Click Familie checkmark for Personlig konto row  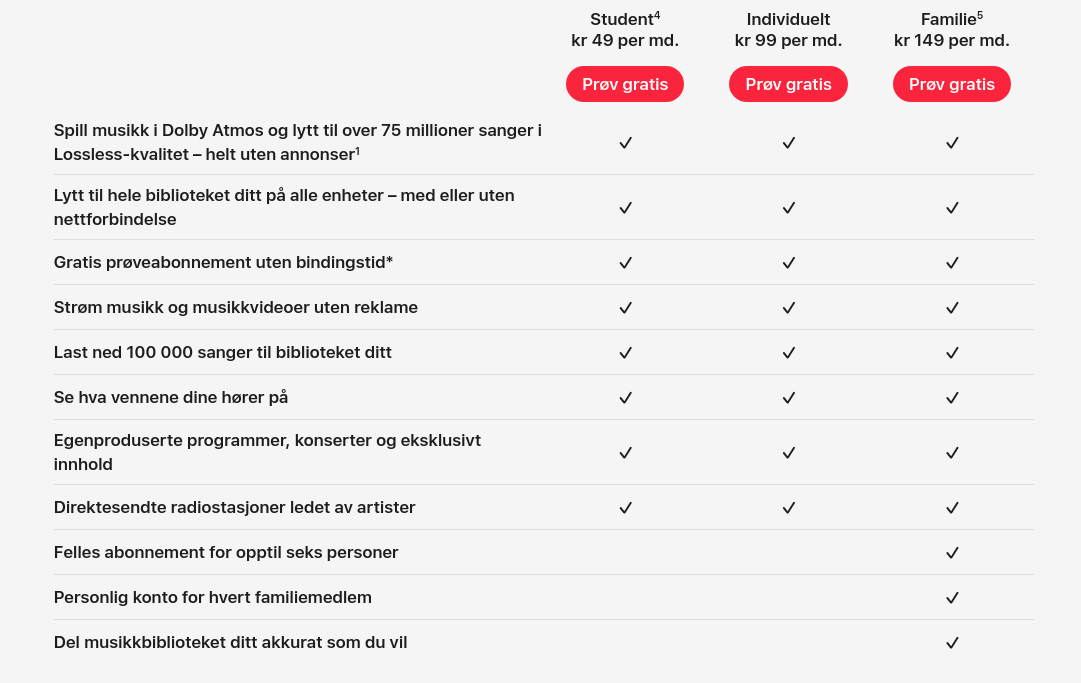pyautogui.click(x=952, y=598)
